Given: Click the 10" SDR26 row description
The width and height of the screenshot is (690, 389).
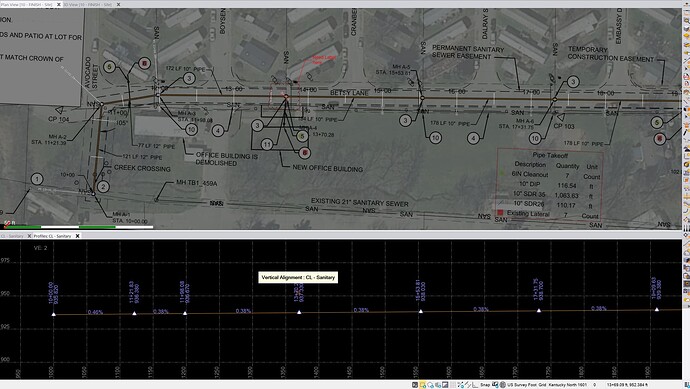Looking at the screenshot, I should pos(529,204).
